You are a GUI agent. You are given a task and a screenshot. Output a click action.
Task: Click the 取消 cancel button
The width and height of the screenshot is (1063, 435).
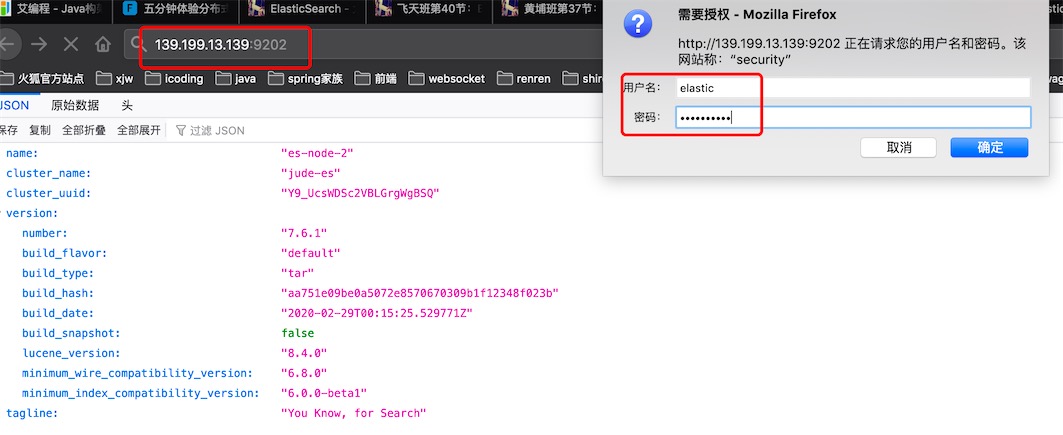(898, 148)
